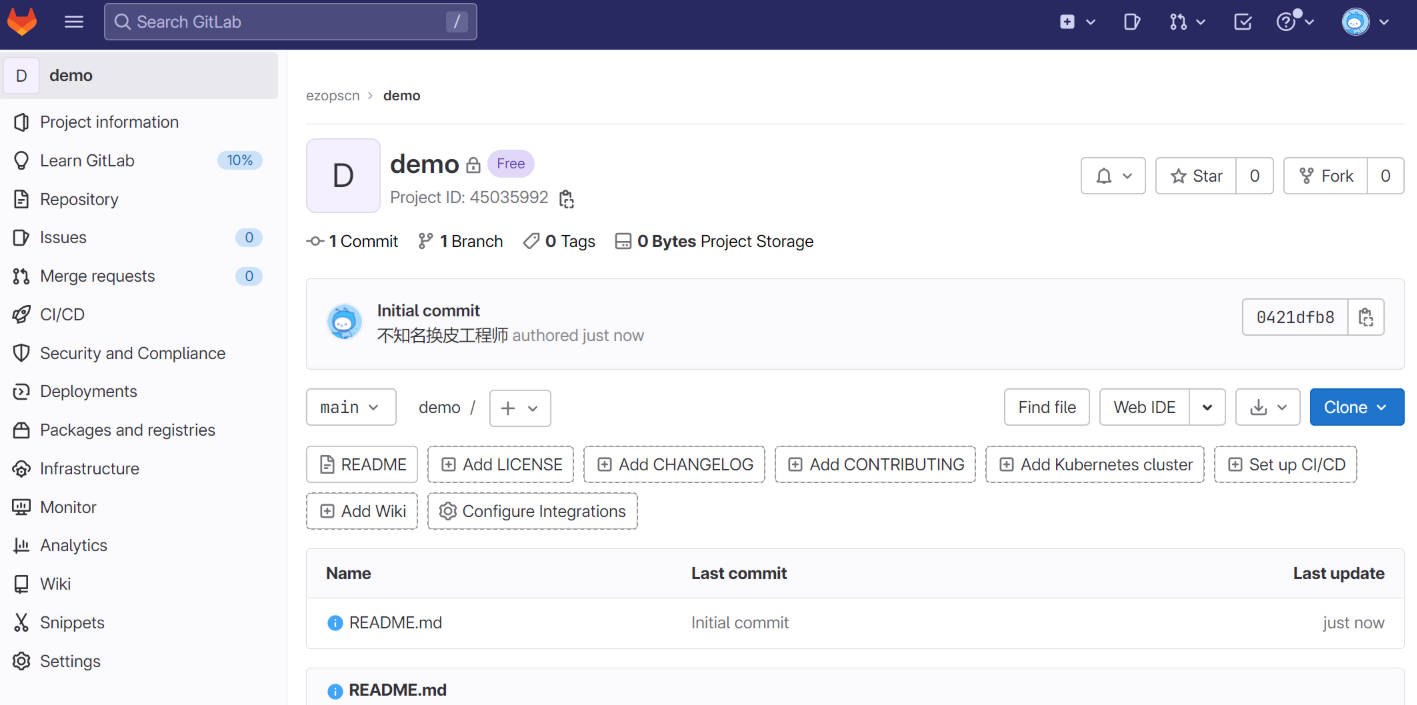Image resolution: width=1417 pixels, height=705 pixels.
Task: Open the hamburger main menu
Action: pyautogui.click(x=73, y=22)
